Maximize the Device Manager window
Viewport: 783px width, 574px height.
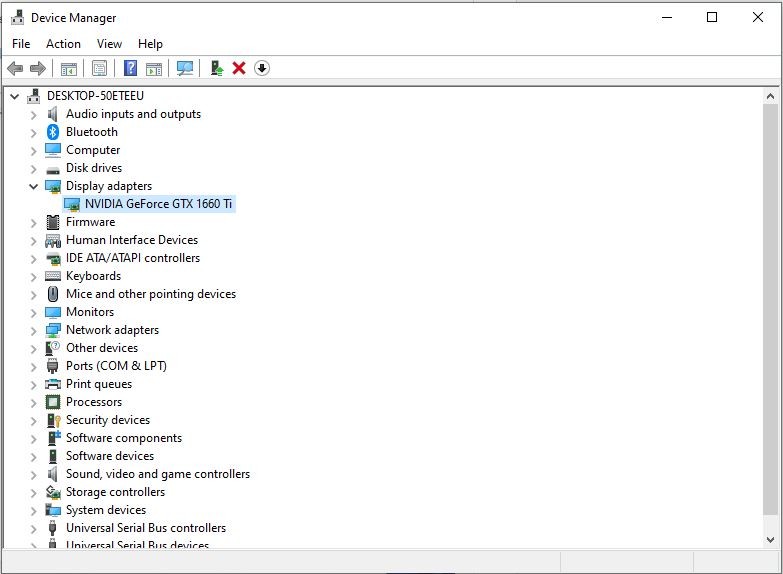click(712, 17)
